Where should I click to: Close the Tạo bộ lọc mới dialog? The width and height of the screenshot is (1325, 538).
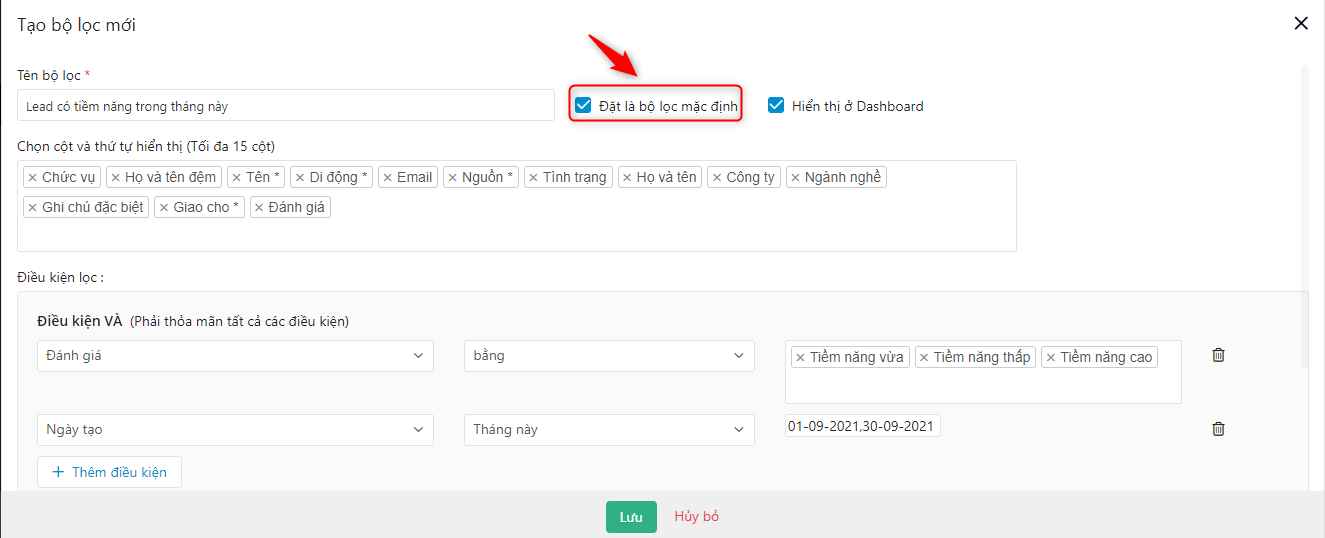point(1301,23)
